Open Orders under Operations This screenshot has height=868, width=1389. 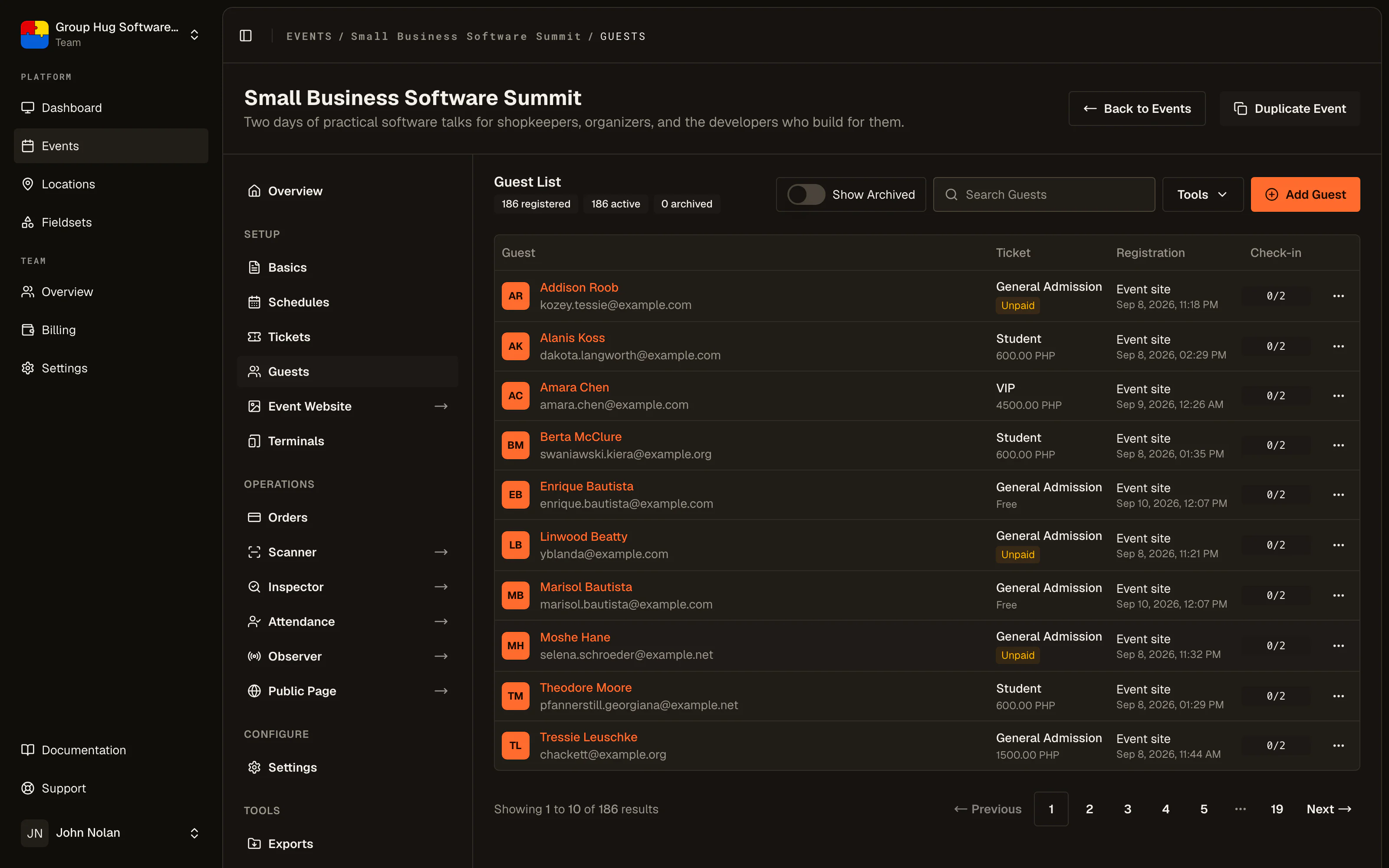click(x=347, y=517)
